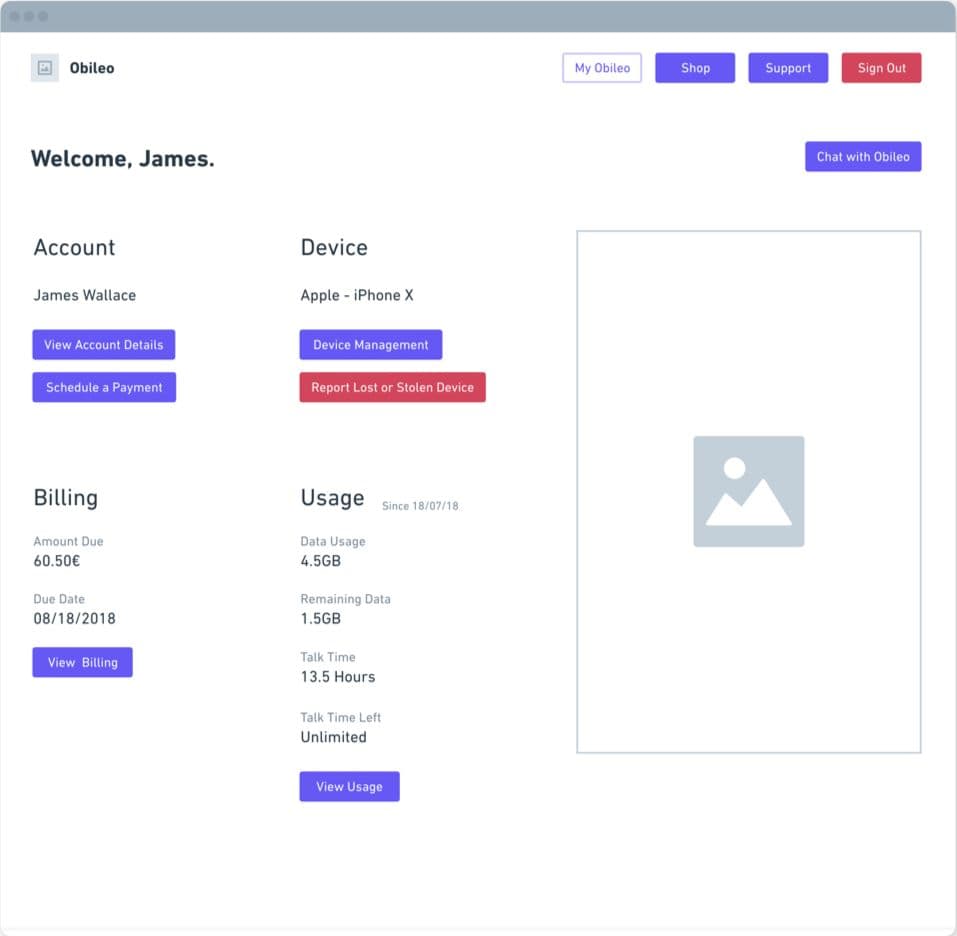View usage details
Image resolution: width=957 pixels, height=936 pixels.
(x=349, y=786)
